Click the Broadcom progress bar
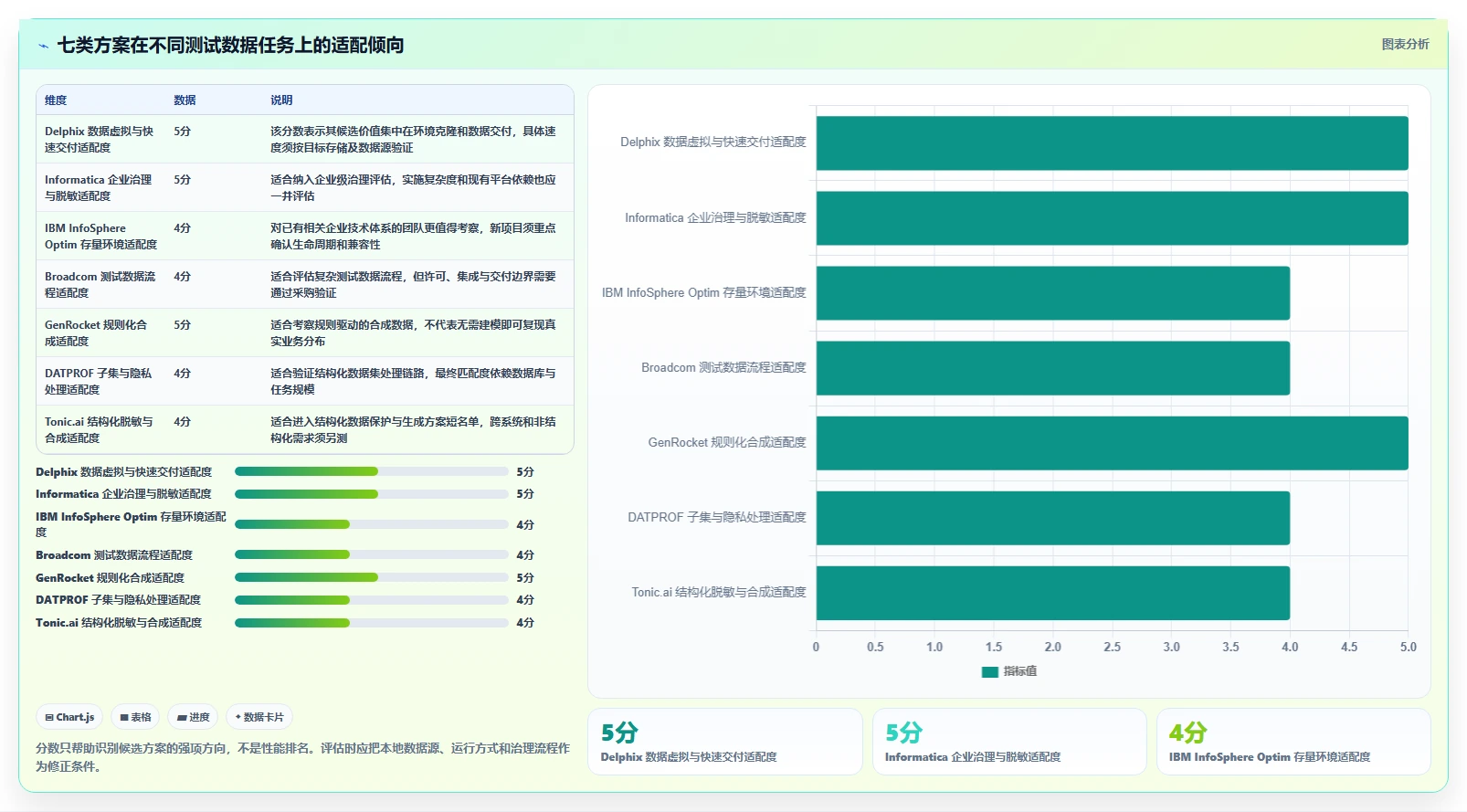This screenshot has width=1467, height=812. click(x=372, y=554)
